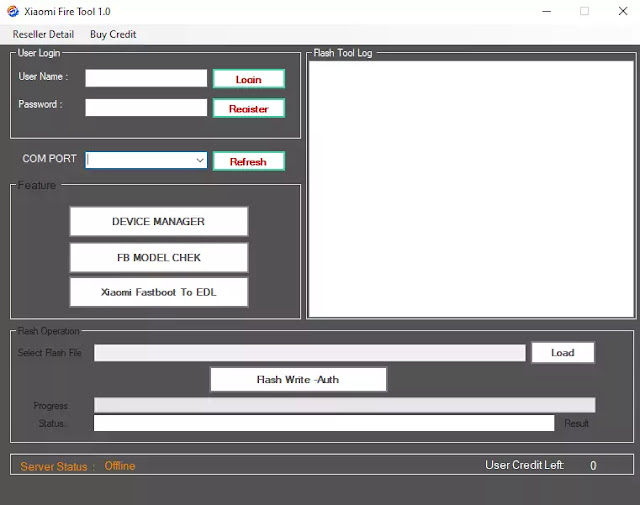Start Flash Write -Auth operation

coord(298,379)
